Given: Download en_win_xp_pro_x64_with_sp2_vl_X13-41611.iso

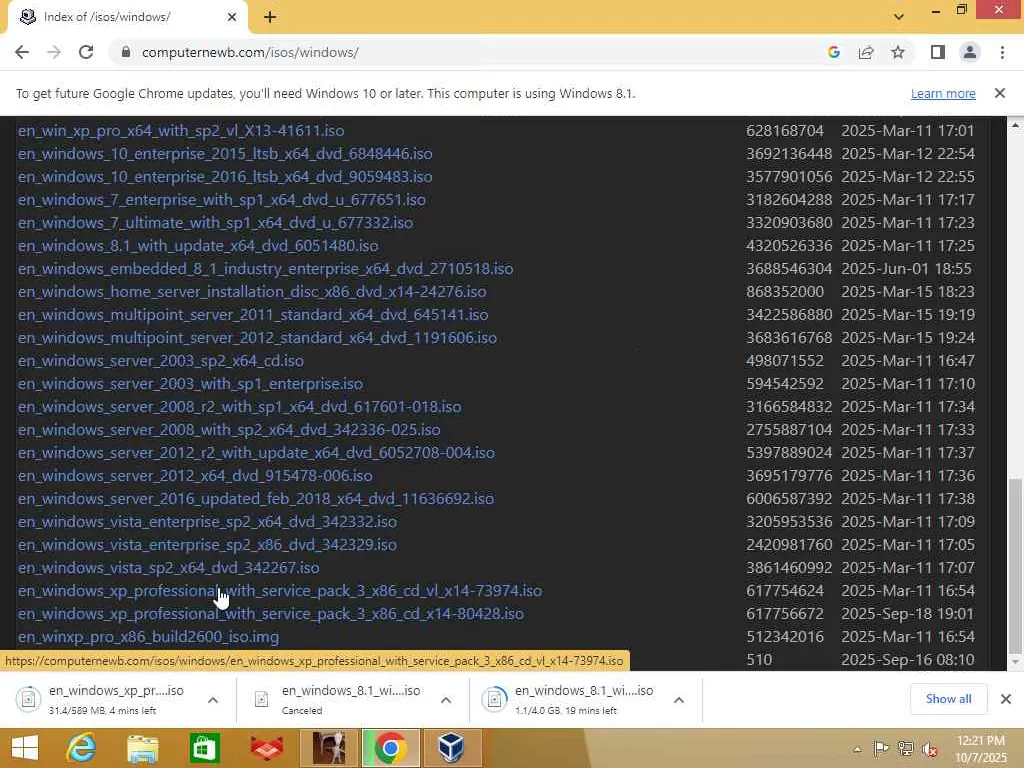Looking at the screenshot, I should click(181, 131).
